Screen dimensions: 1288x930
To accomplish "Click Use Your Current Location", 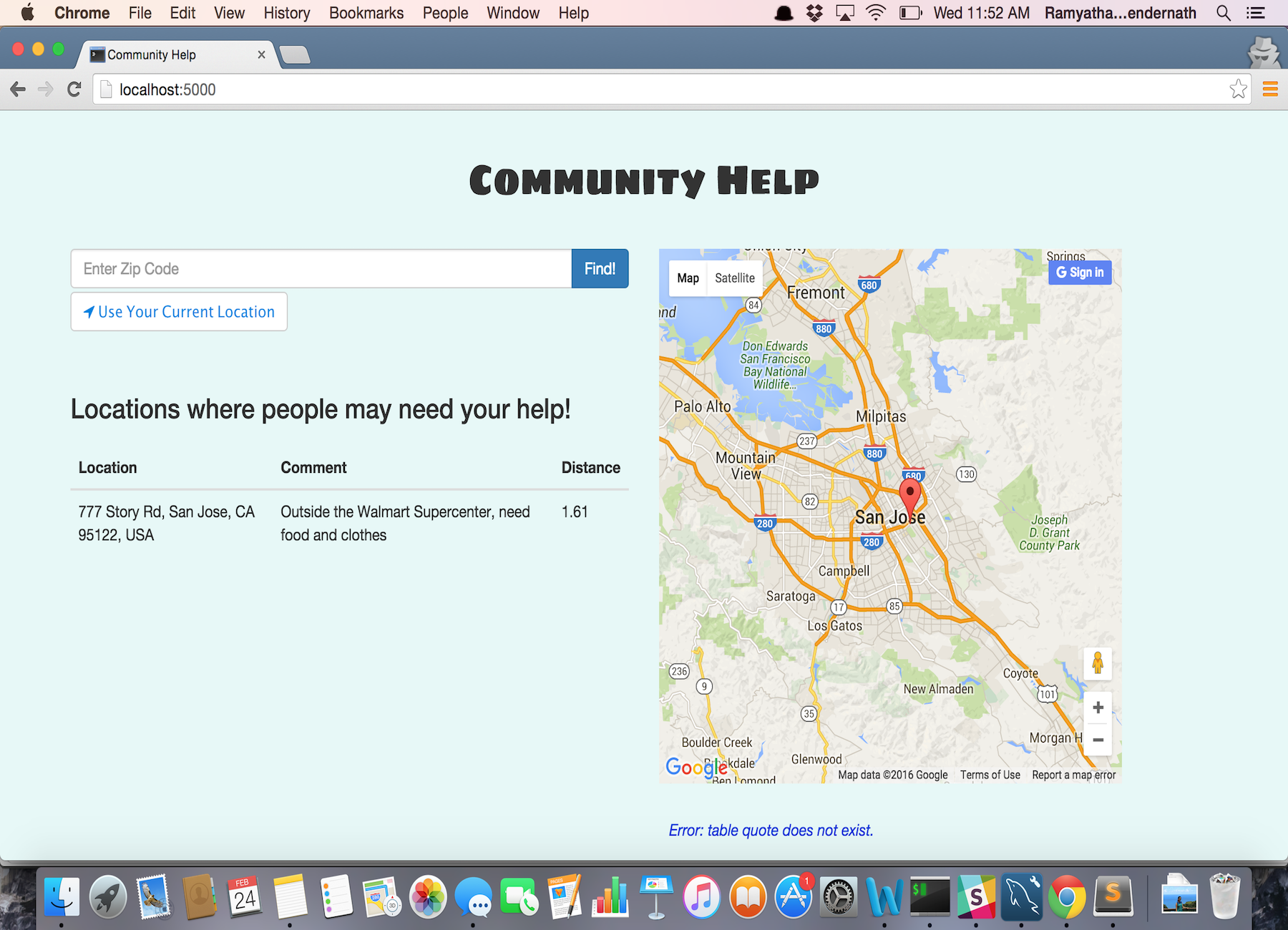I will tap(179, 311).
